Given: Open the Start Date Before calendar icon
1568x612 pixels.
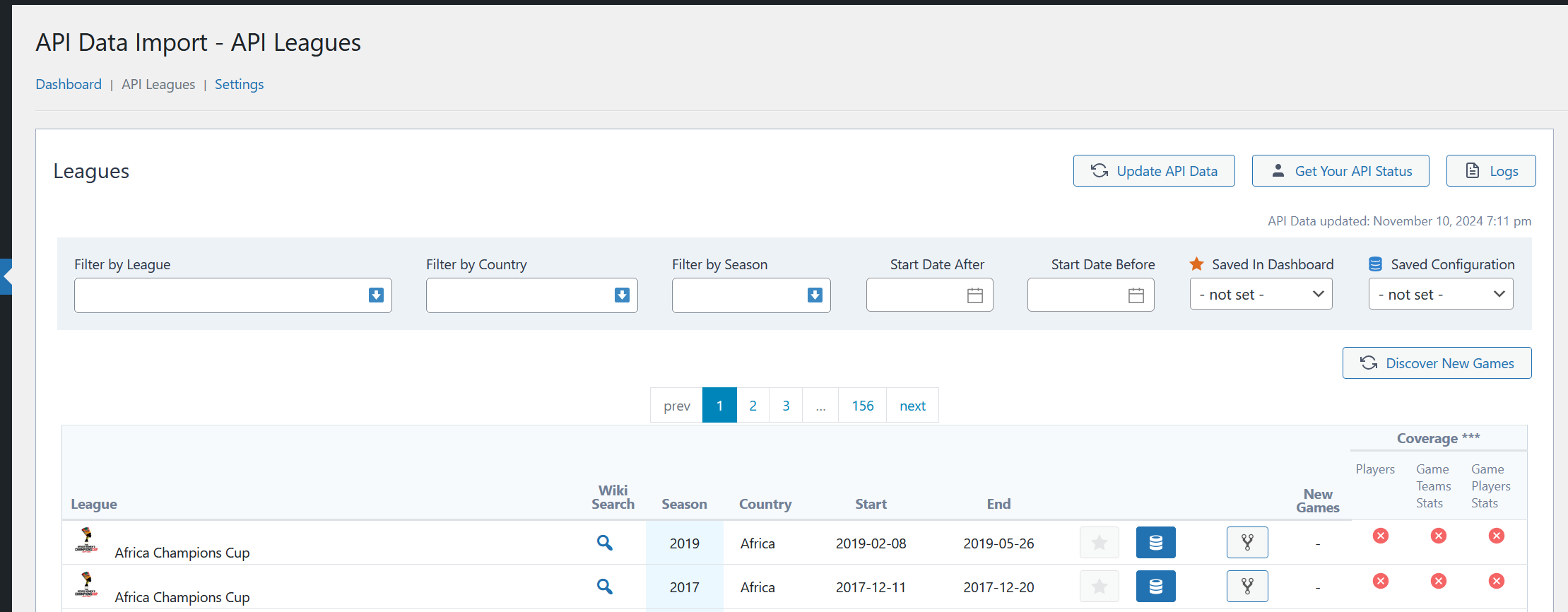Looking at the screenshot, I should pos(1136,295).
